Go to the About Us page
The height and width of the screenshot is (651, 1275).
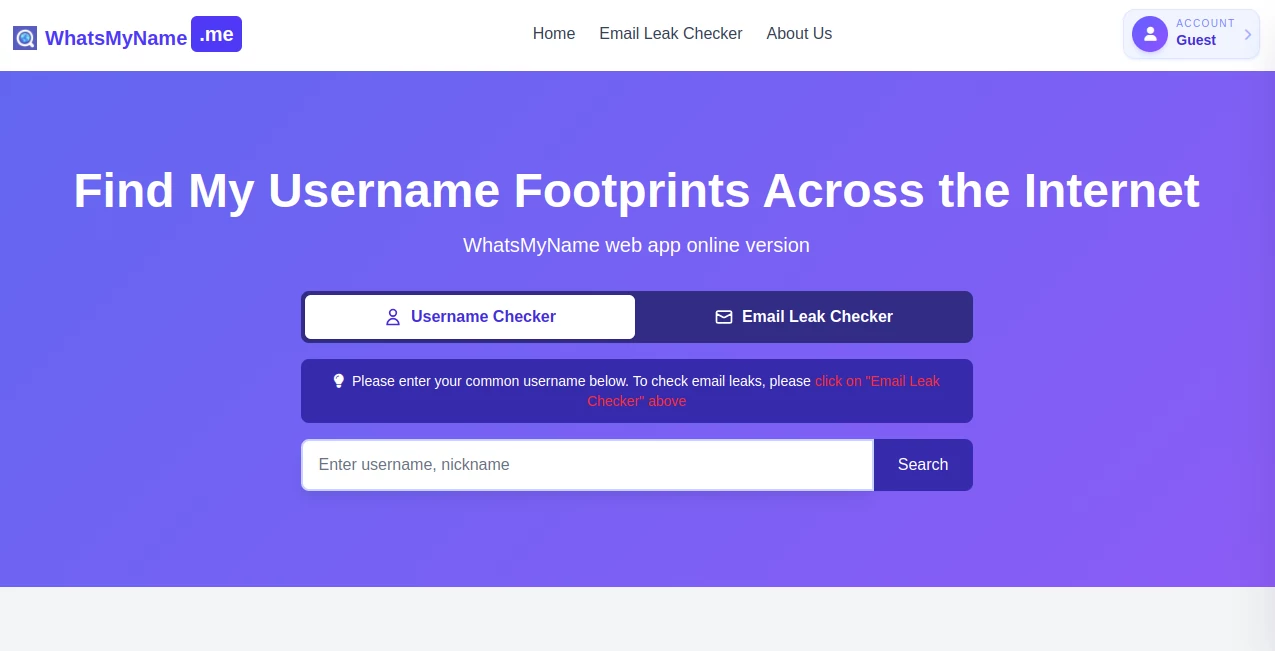(x=799, y=34)
